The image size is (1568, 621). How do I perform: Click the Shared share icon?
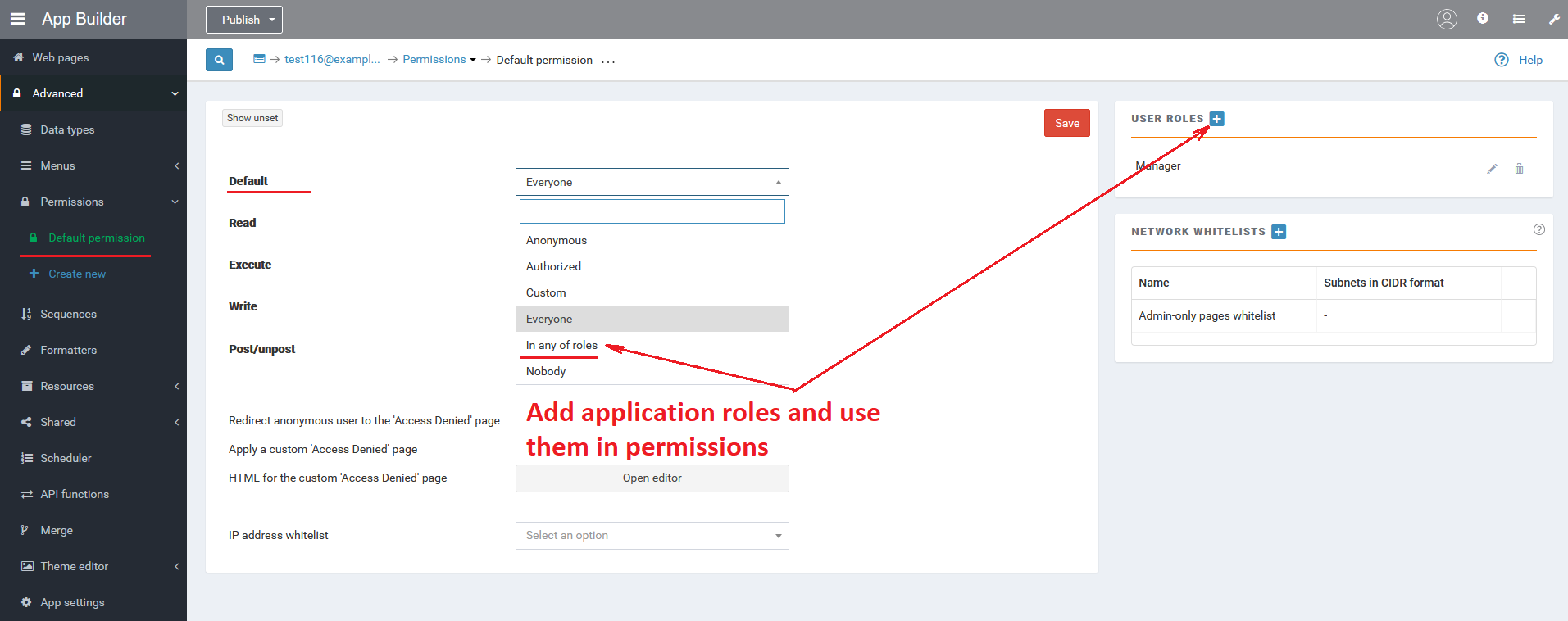[26, 422]
